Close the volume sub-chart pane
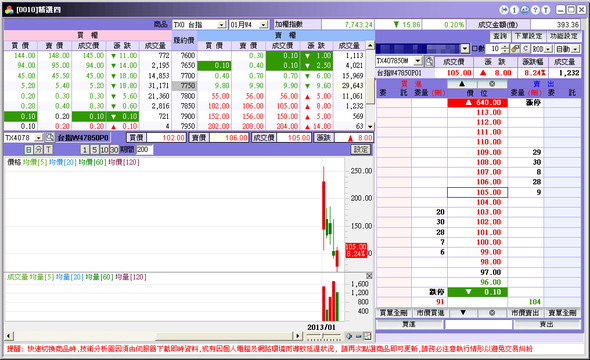This screenshot has width=590, height=360. click(x=369, y=276)
